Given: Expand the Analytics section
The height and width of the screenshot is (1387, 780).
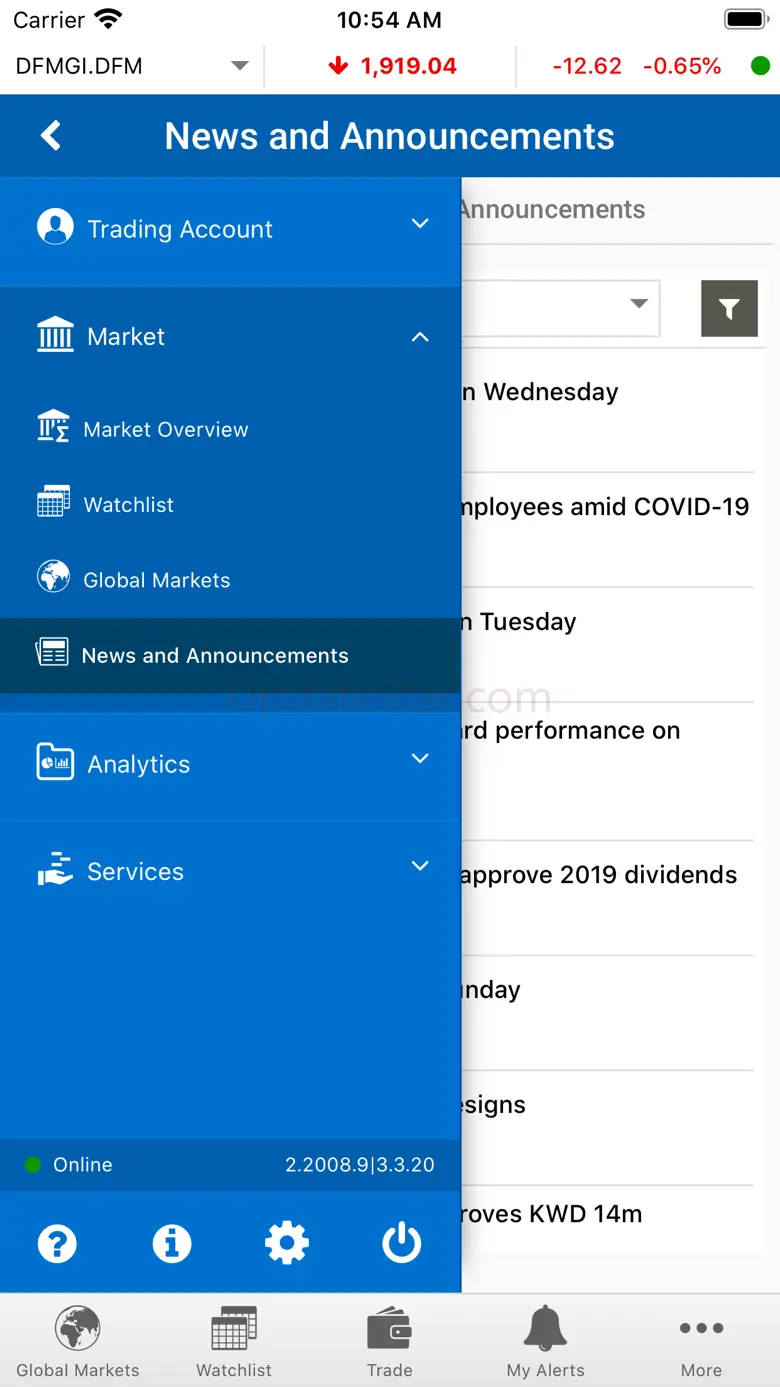Looking at the screenshot, I should coord(230,764).
